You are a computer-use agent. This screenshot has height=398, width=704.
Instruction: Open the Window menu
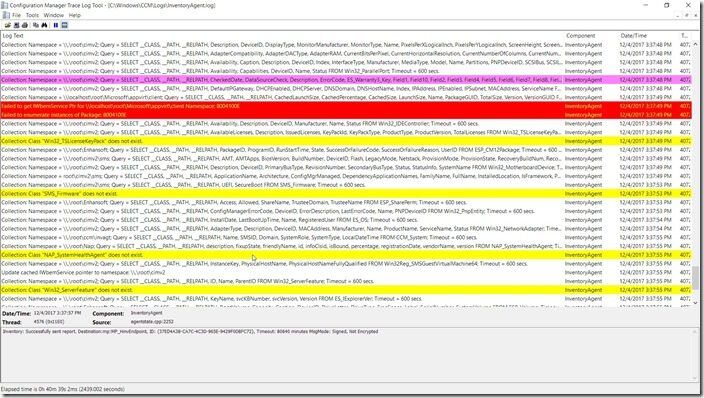53,15
